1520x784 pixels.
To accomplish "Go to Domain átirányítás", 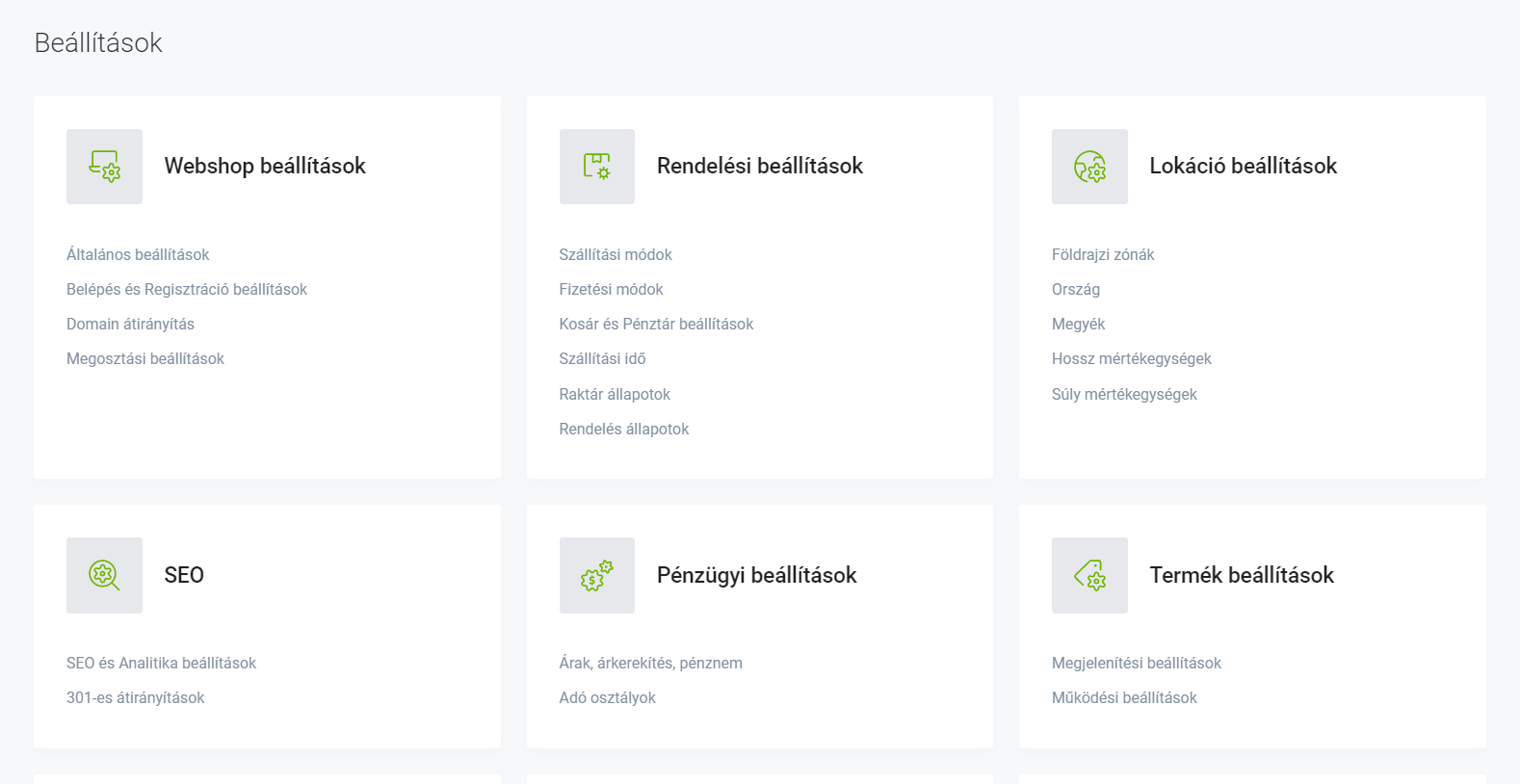I will coord(130,324).
